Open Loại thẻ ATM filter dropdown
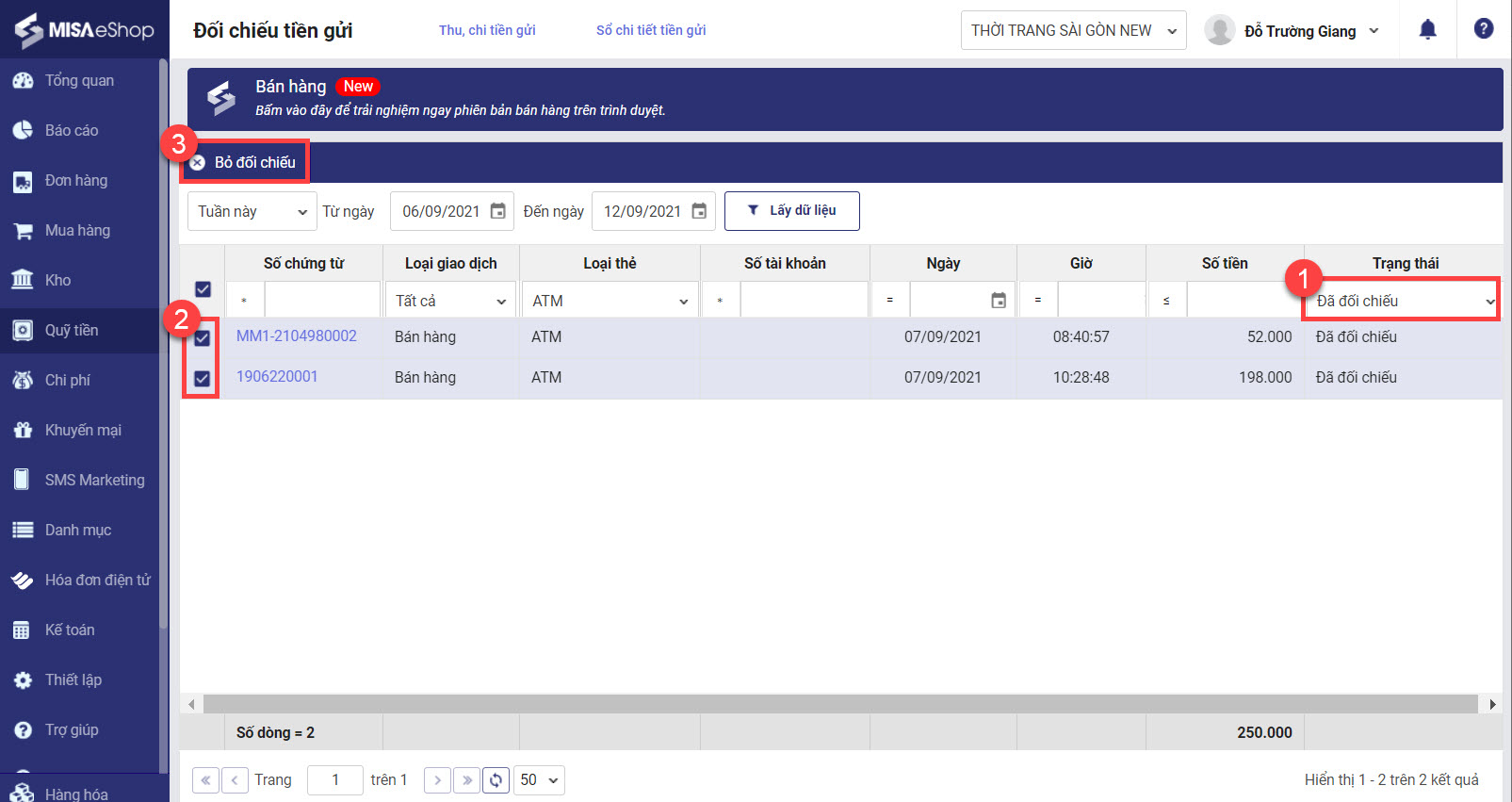Viewport: 1512px width, 802px height. pos(610,301)
